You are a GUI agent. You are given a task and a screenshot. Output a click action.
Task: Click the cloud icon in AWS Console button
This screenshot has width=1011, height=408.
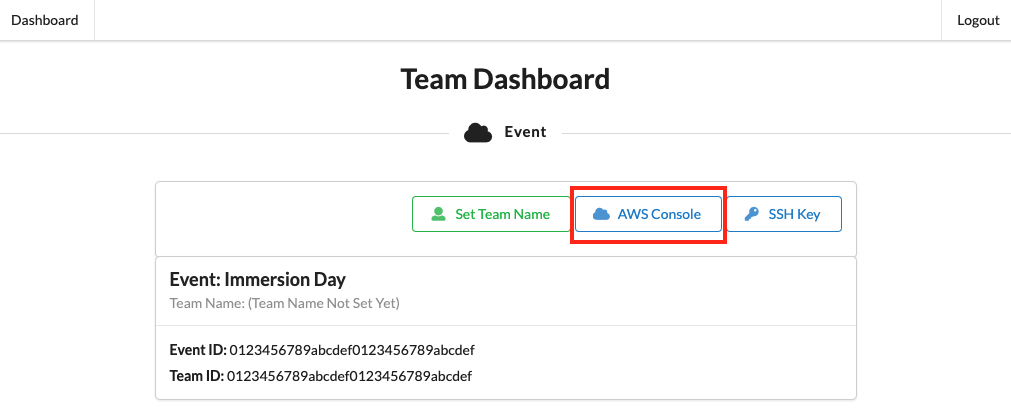(601, 214)
